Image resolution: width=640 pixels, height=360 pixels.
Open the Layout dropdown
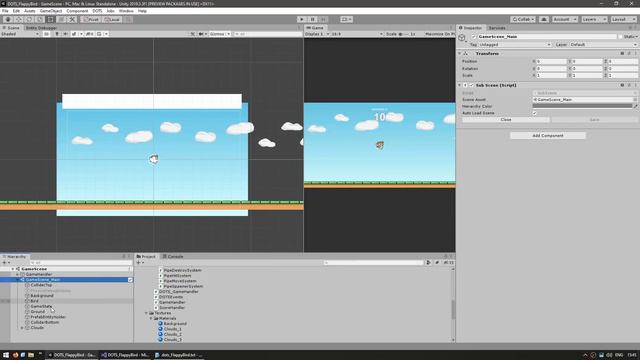(x=623, y=19)
